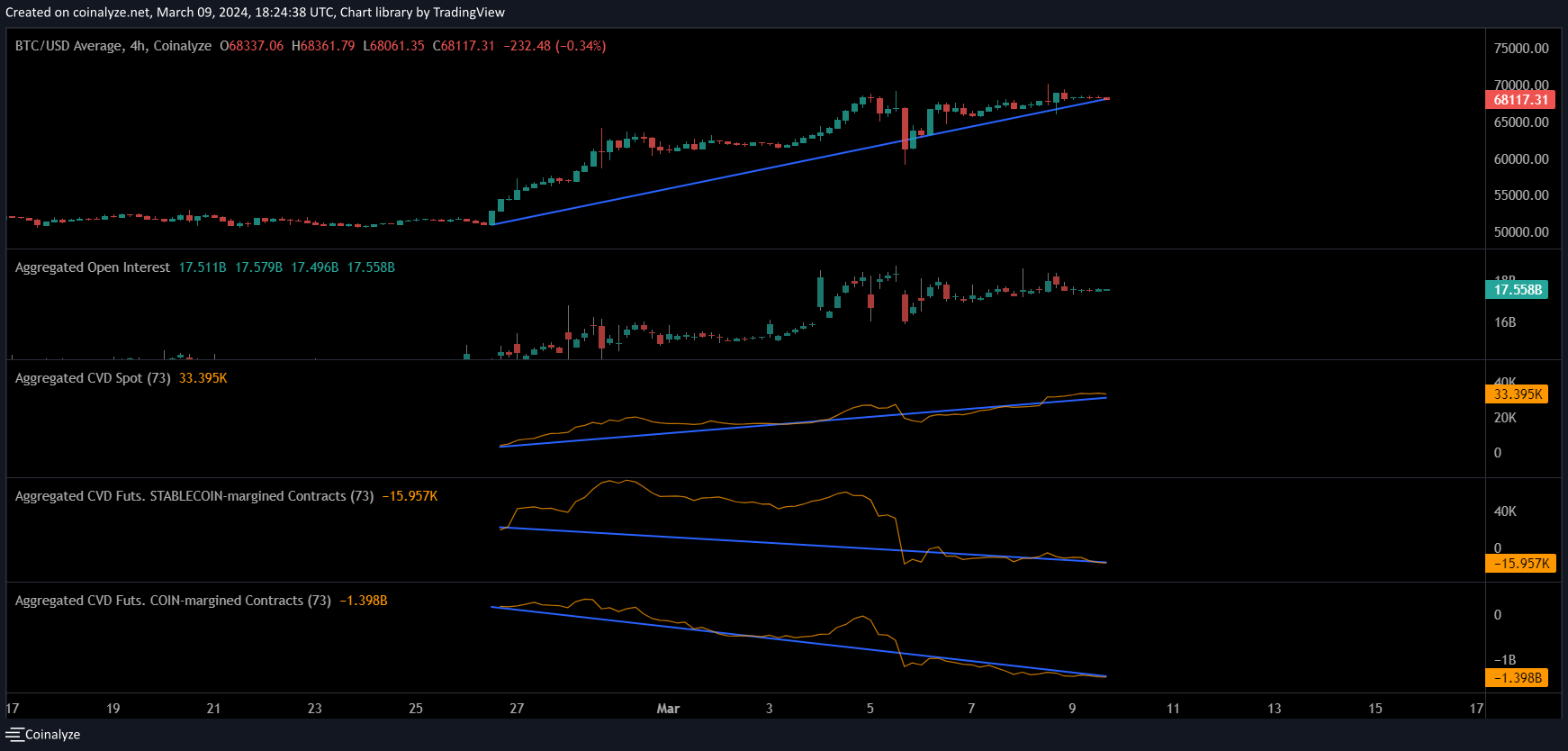Click the red 68117.31 current price tag
The image size is (1568, 751).
tap(1520, 100)
